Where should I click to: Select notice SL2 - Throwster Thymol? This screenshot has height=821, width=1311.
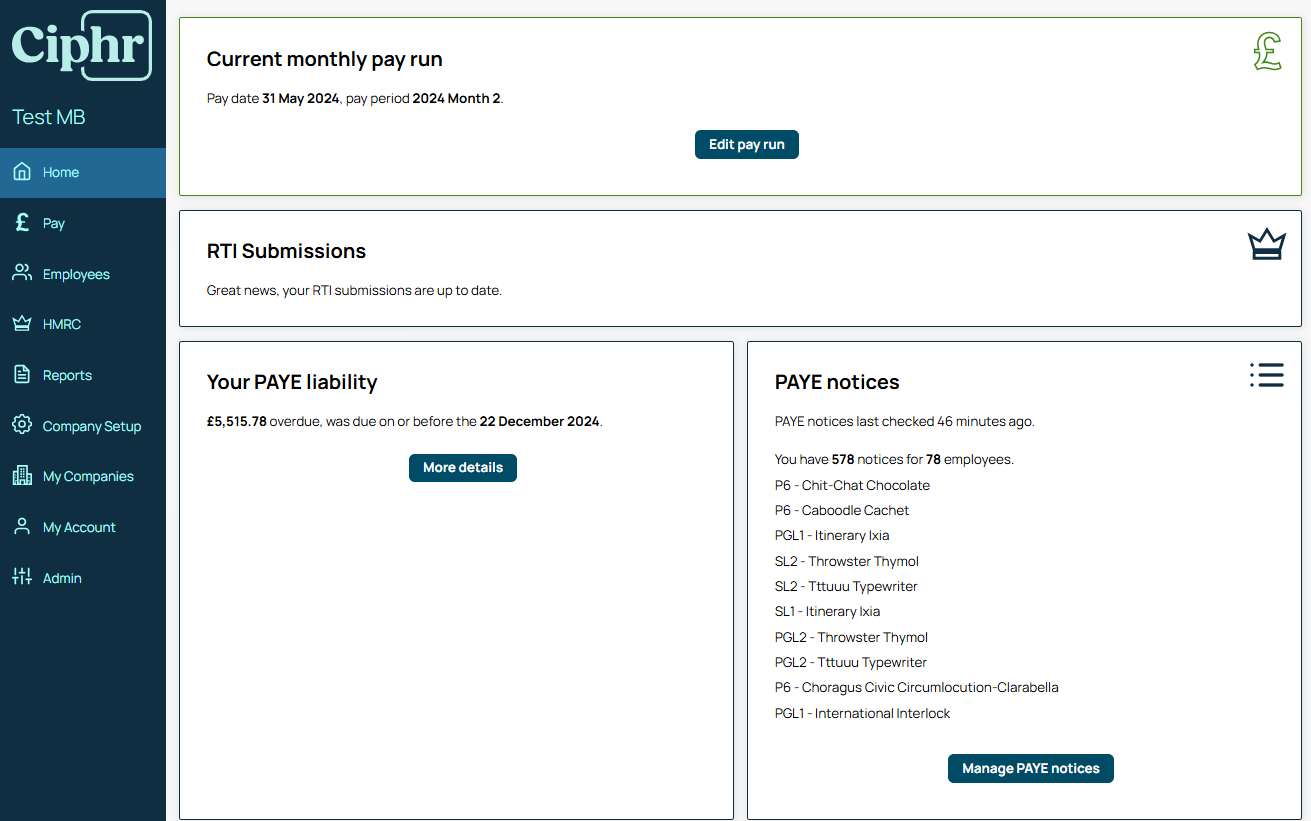point(847,561)
